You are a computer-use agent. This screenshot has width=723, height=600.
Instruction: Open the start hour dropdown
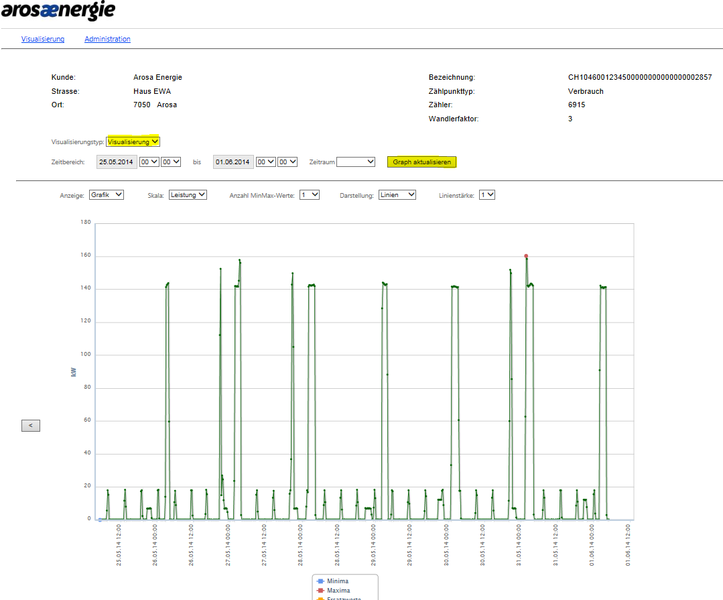(x=149, y=161)
